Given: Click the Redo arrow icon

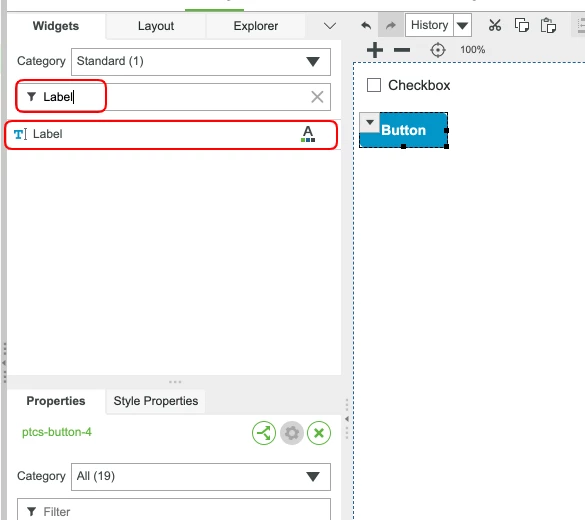Looking at the screenshot, I should coord(391,25).
